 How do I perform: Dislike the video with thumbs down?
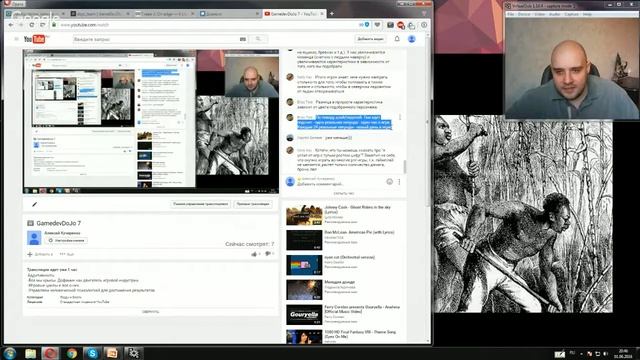point(269,254)
